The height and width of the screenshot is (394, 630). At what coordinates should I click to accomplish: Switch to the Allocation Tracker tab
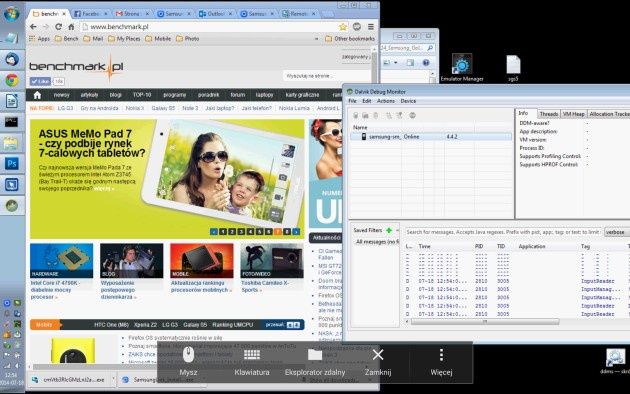pos(609,114)
